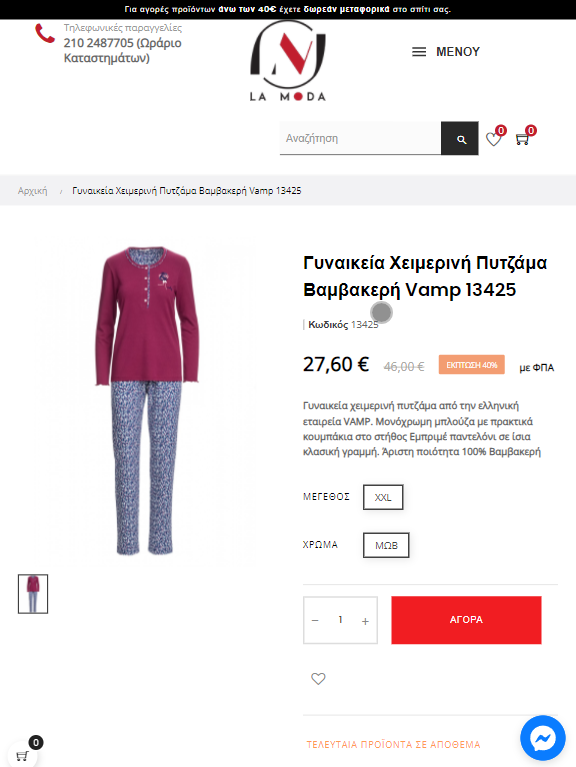Open the Messenger chat bubble
Viewport: 576px width, 767px height.
tap(543, 738)
